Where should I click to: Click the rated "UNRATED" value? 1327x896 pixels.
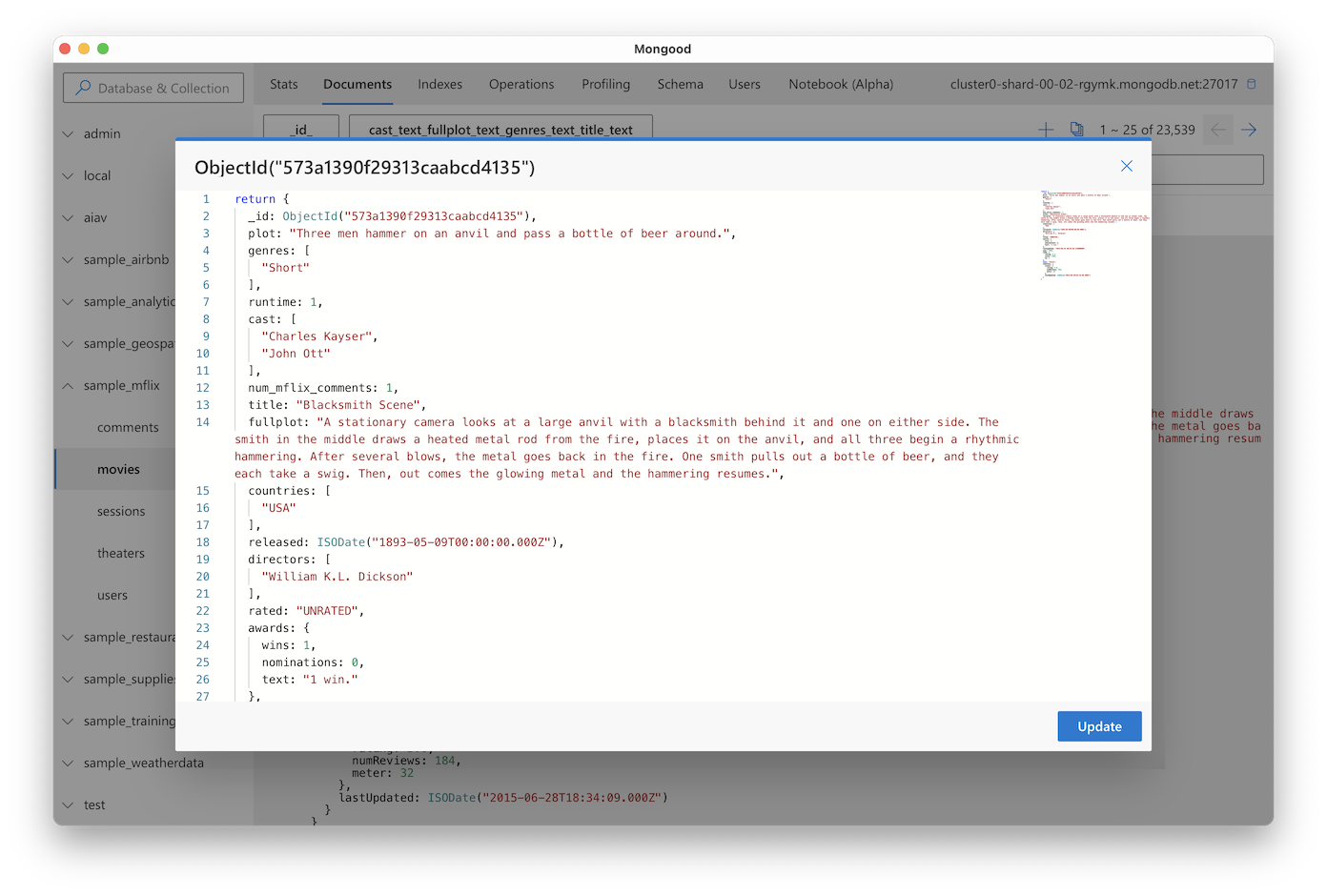pos(327,611)
